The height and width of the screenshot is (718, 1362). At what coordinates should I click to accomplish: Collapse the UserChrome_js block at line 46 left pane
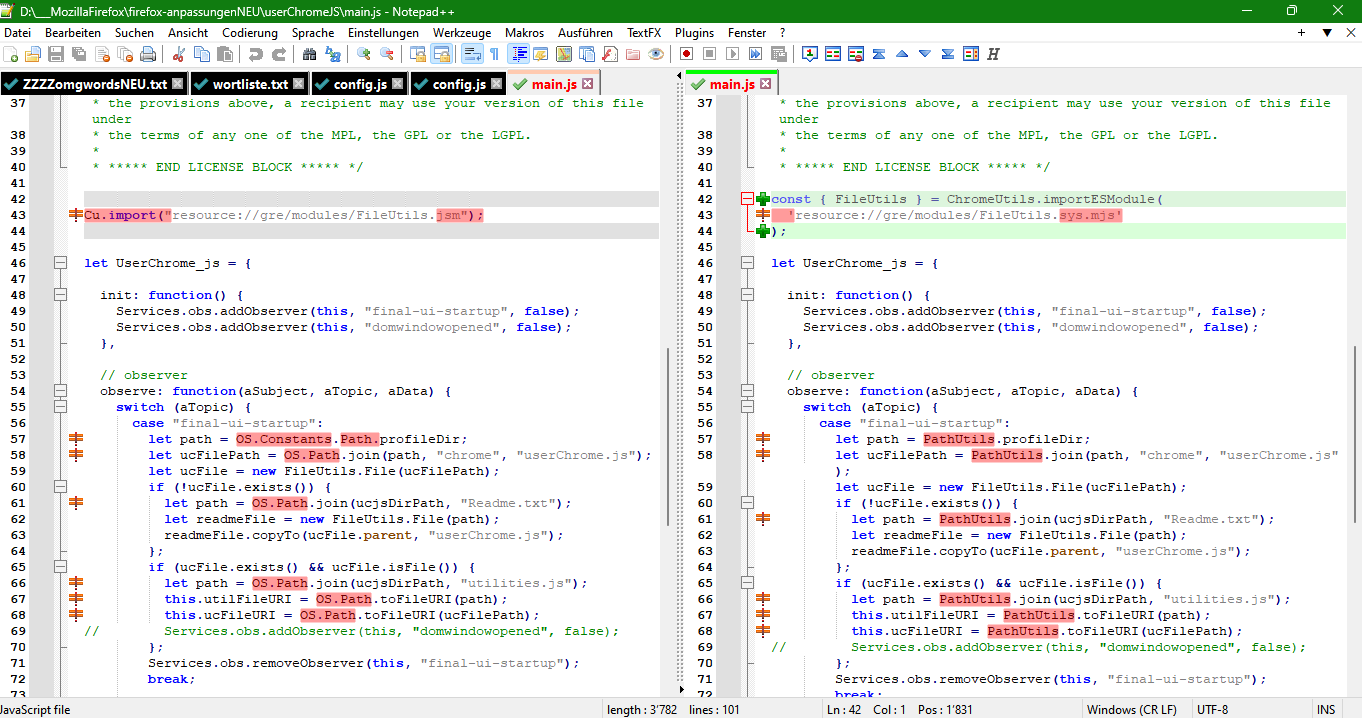pos(60,263)
